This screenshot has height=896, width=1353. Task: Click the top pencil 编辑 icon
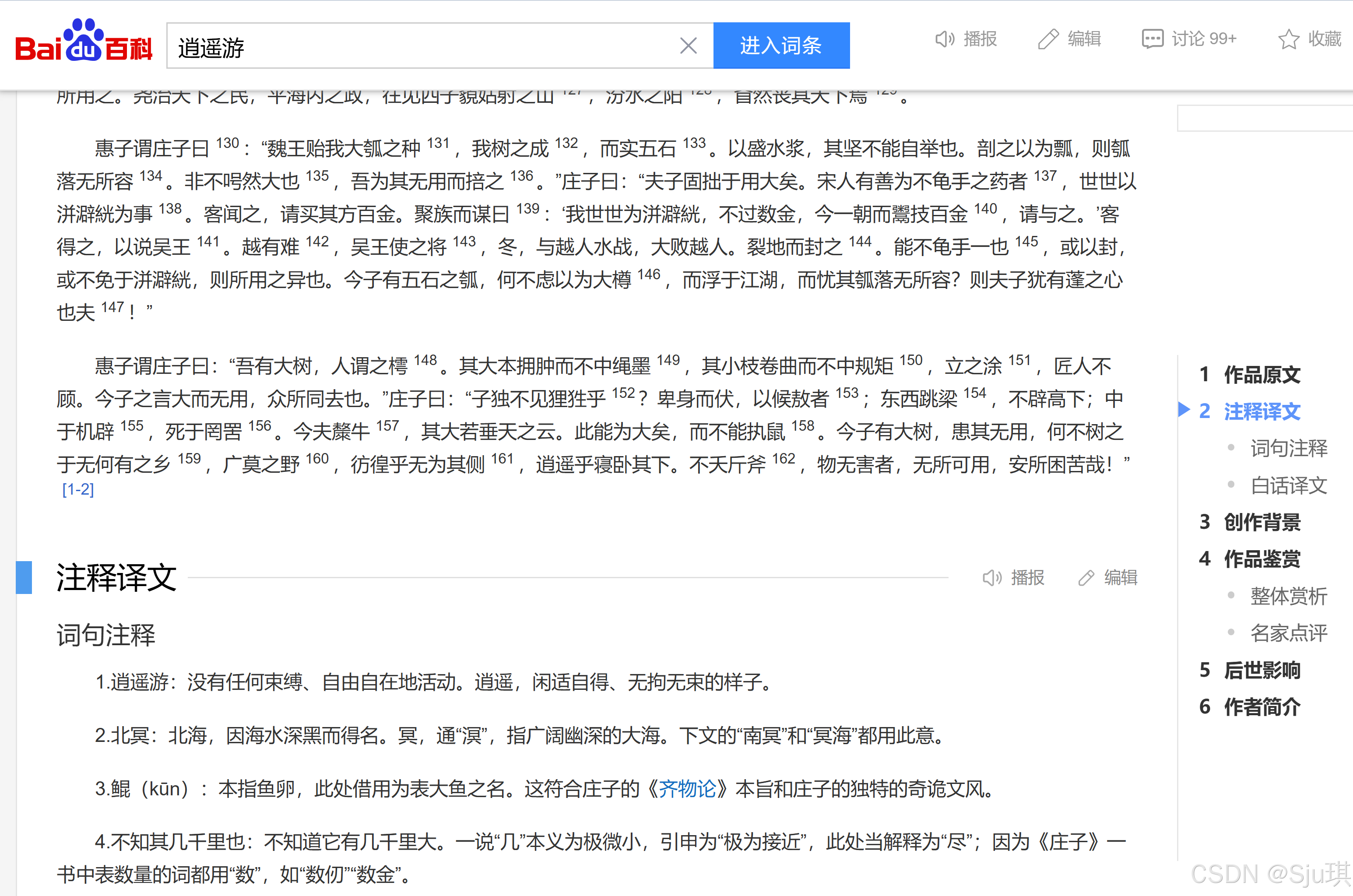pyautogui.click(x=1048, y=39)
